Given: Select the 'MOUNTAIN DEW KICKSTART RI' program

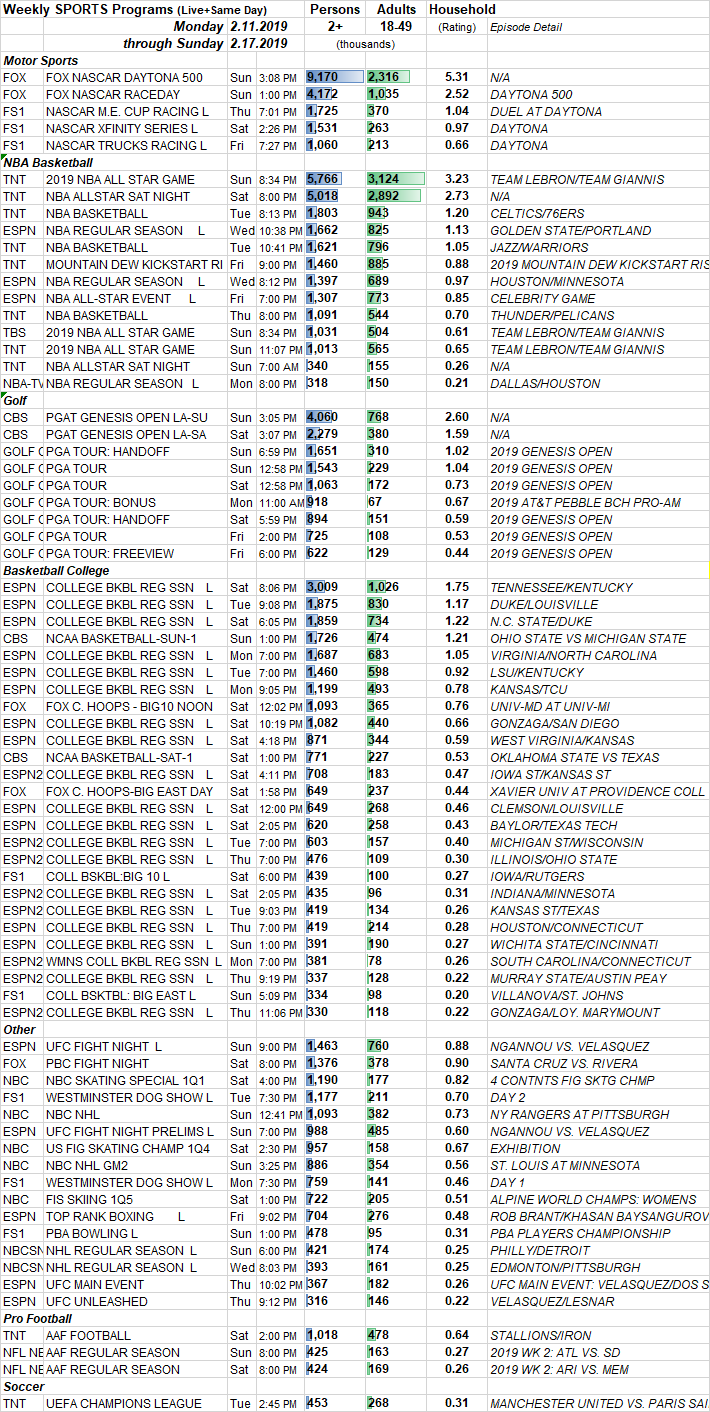Looking at the screenshot, I should click(134, 264).
